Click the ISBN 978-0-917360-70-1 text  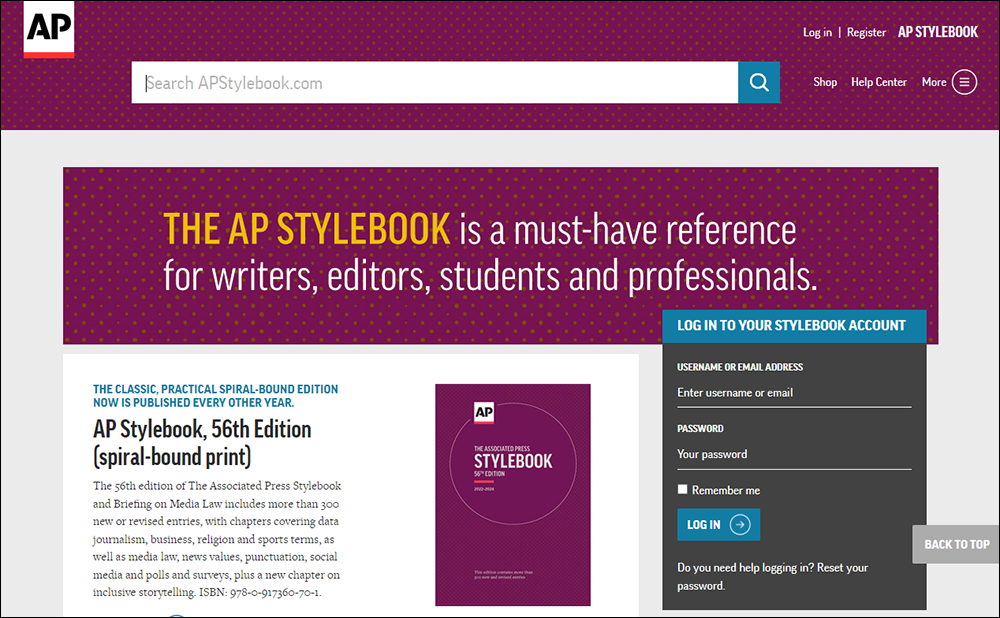click(260, 592)
